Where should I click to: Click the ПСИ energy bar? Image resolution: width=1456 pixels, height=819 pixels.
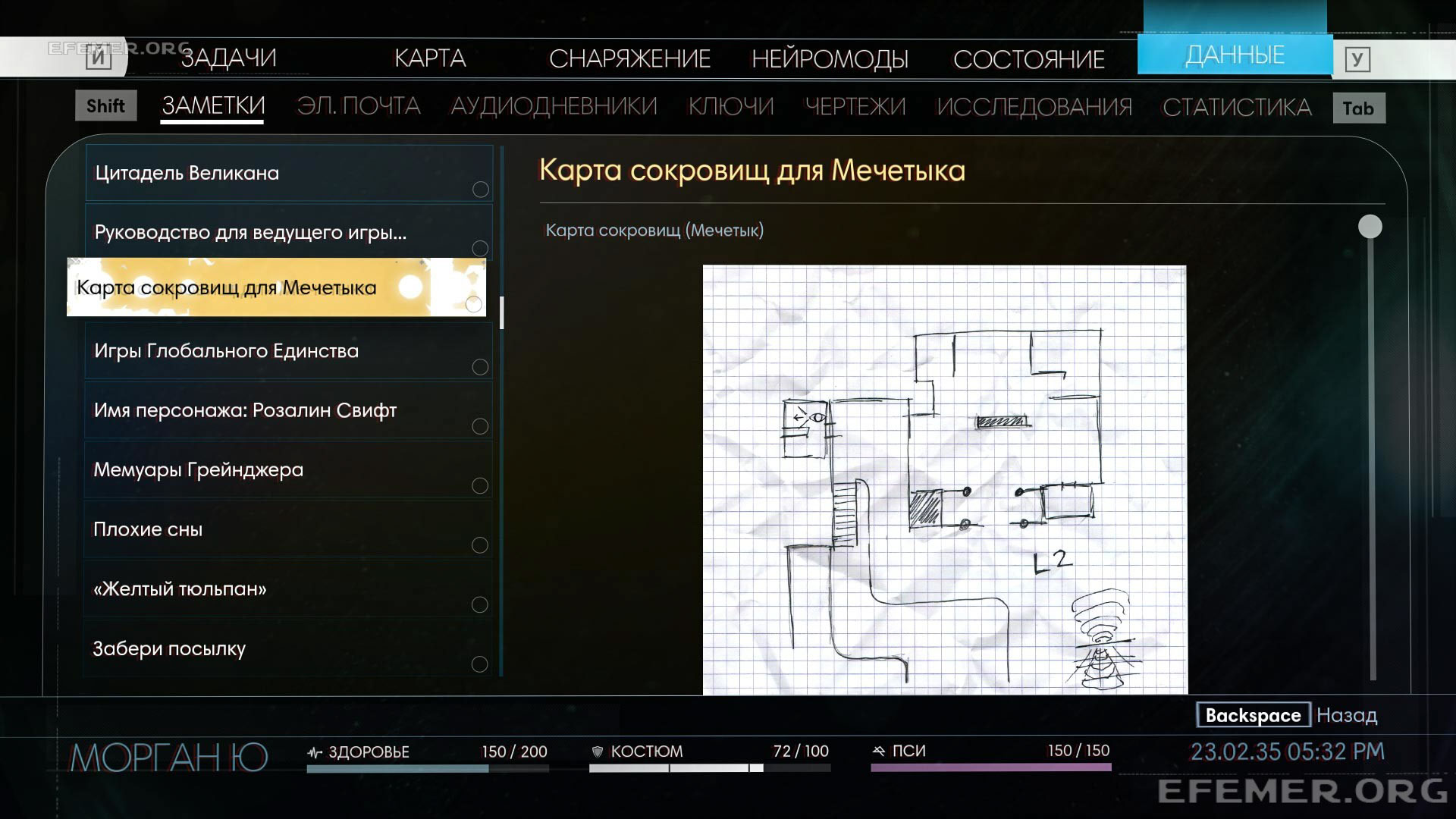[991, 767]
